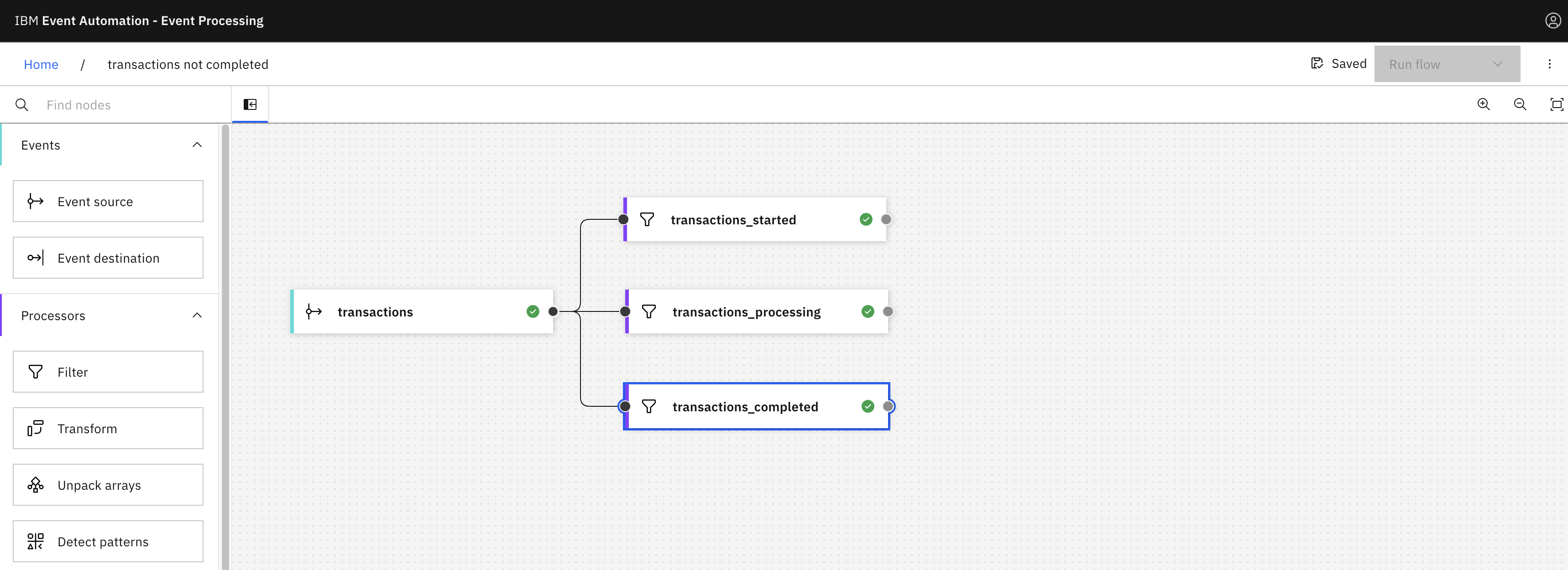Open the overflow options menu
This screenshot has height=570, width=1568.
click(1549, 64)
